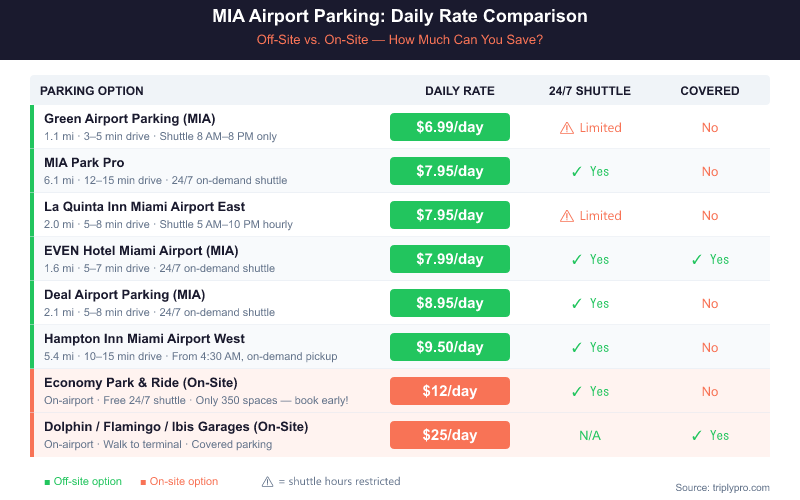
Task: Select the $6.99/day rate button
Action: [x=450, y=127]
